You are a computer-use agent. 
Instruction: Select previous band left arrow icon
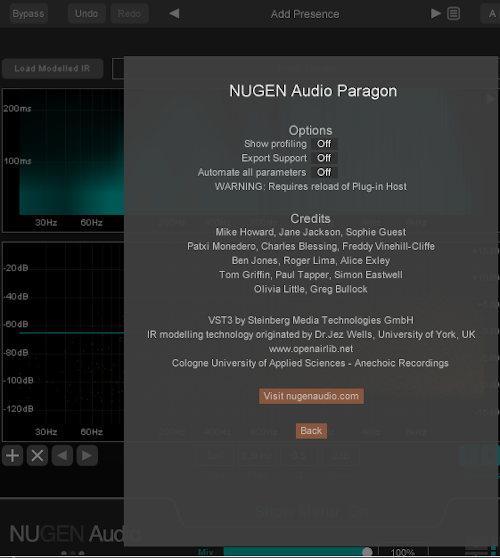pos(62,456)
